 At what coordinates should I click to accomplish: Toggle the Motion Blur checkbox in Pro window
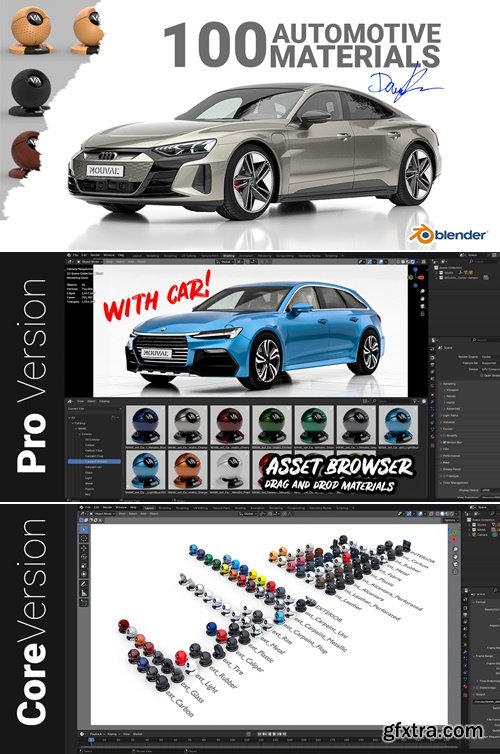444,442
